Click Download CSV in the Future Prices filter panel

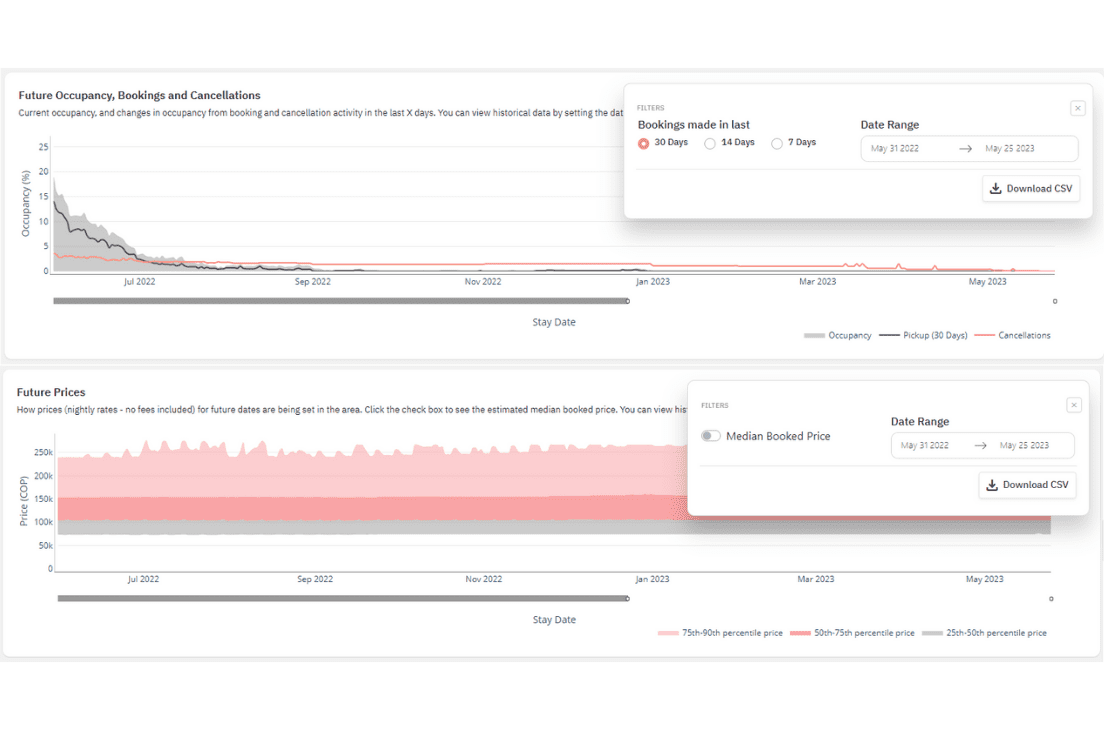coord(1028,484)
